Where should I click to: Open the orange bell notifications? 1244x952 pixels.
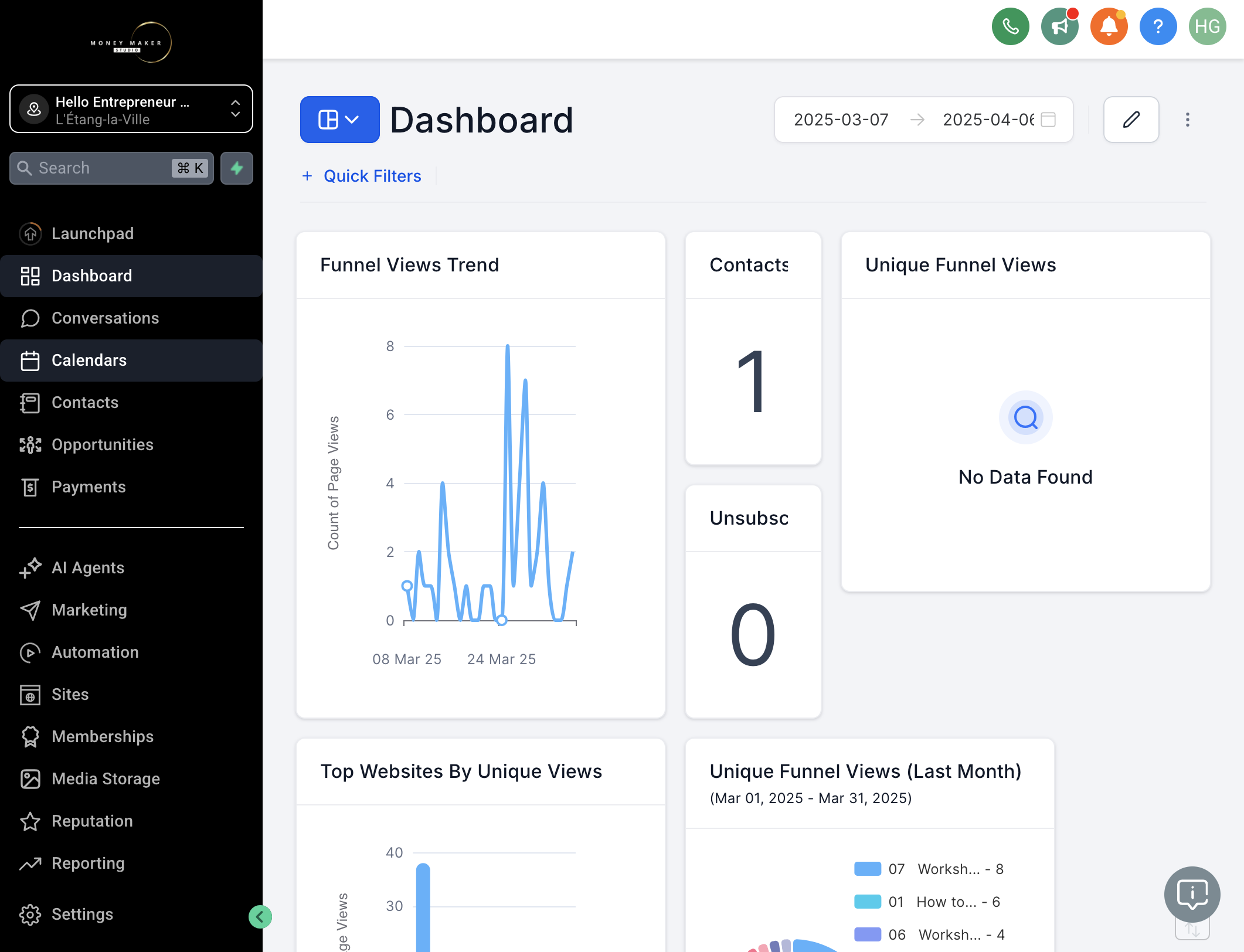pos(1109,26)
